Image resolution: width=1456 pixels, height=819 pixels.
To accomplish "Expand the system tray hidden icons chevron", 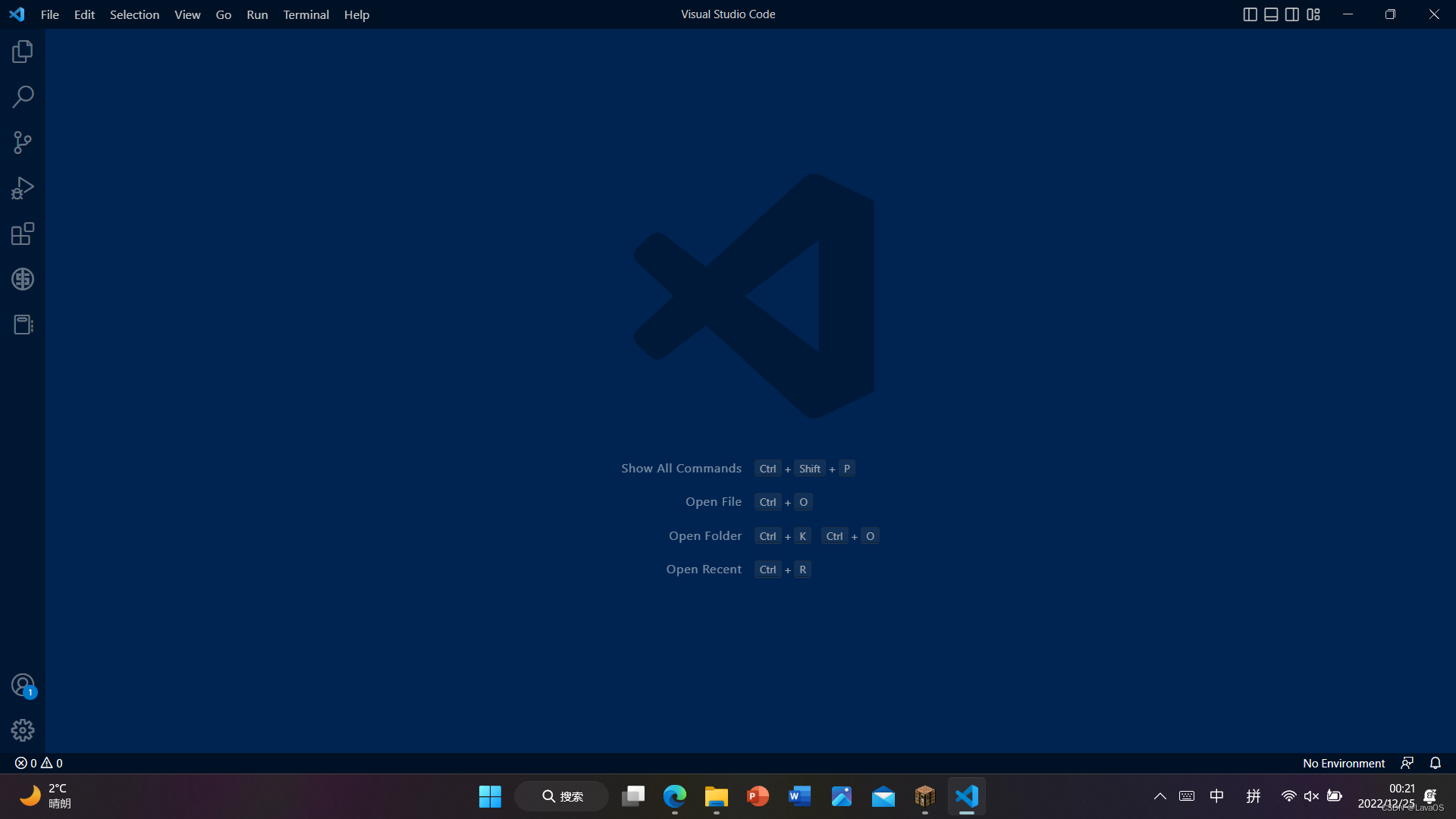I will 1160,796.
